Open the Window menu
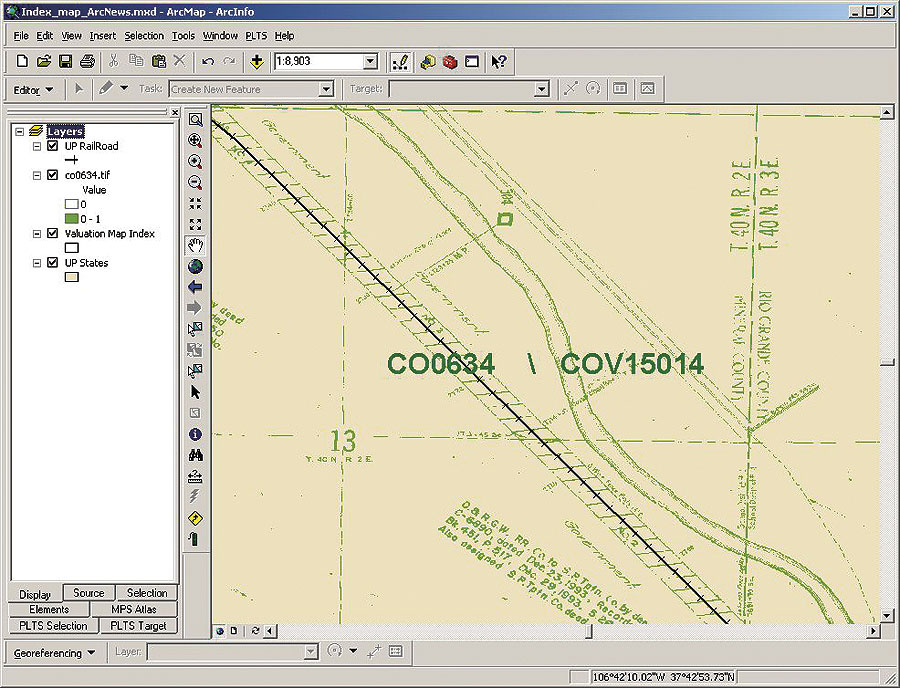 (220, 36)
